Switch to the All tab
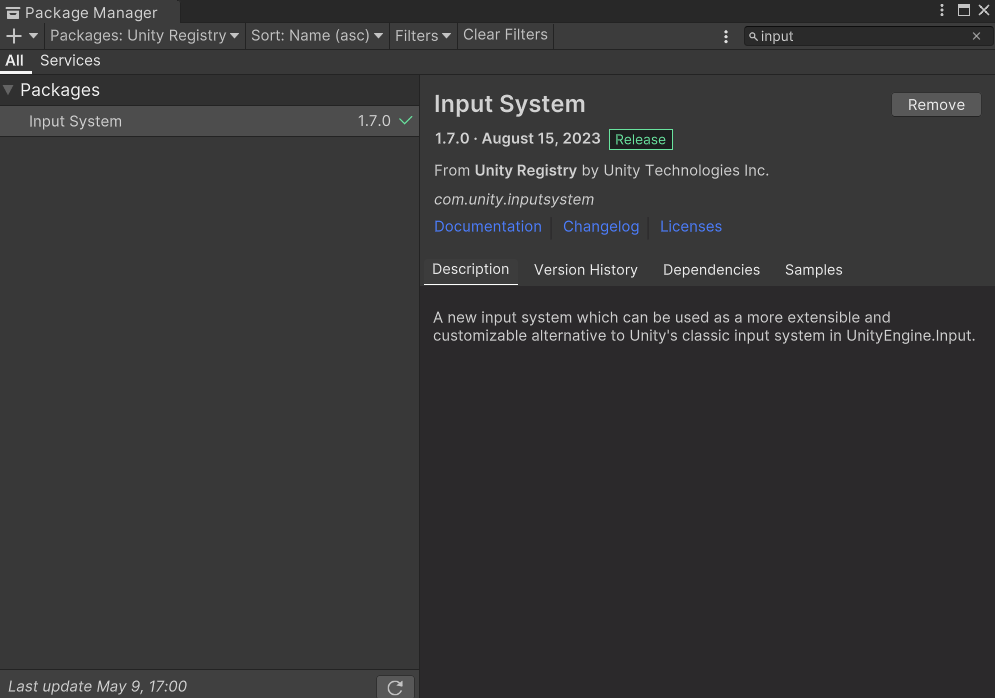Viewport: 995px width, 698px height. point(15,61)
